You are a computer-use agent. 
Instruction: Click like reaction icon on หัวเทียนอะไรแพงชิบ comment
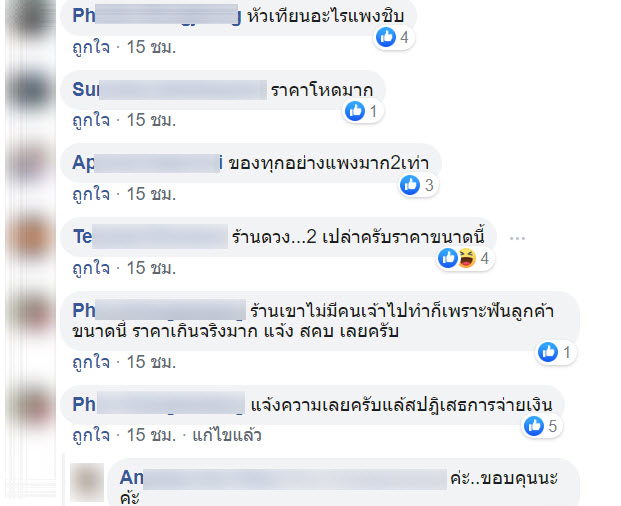[386, 38]
